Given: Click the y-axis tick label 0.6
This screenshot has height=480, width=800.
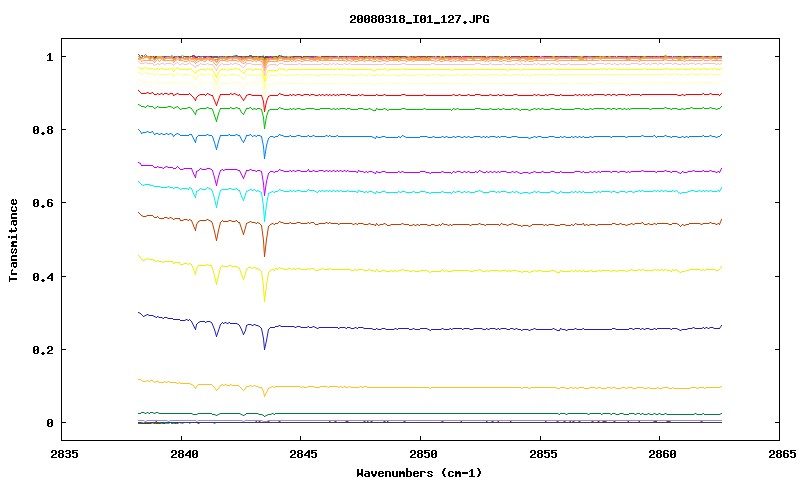Looking at the screenshot, I should pyautogui.click(x=43, y=203).
